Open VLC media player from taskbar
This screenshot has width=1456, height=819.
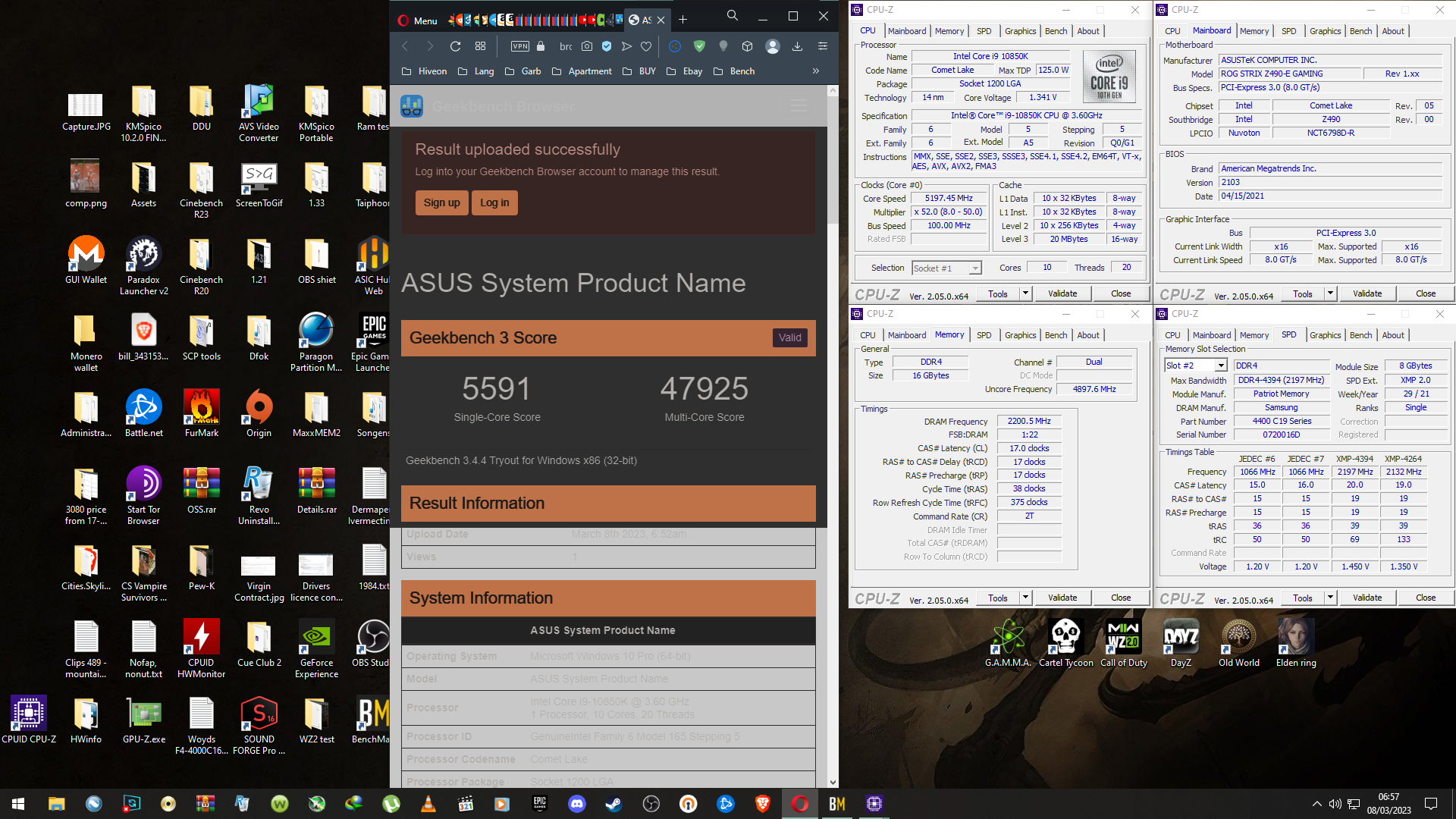coord(428,804)
